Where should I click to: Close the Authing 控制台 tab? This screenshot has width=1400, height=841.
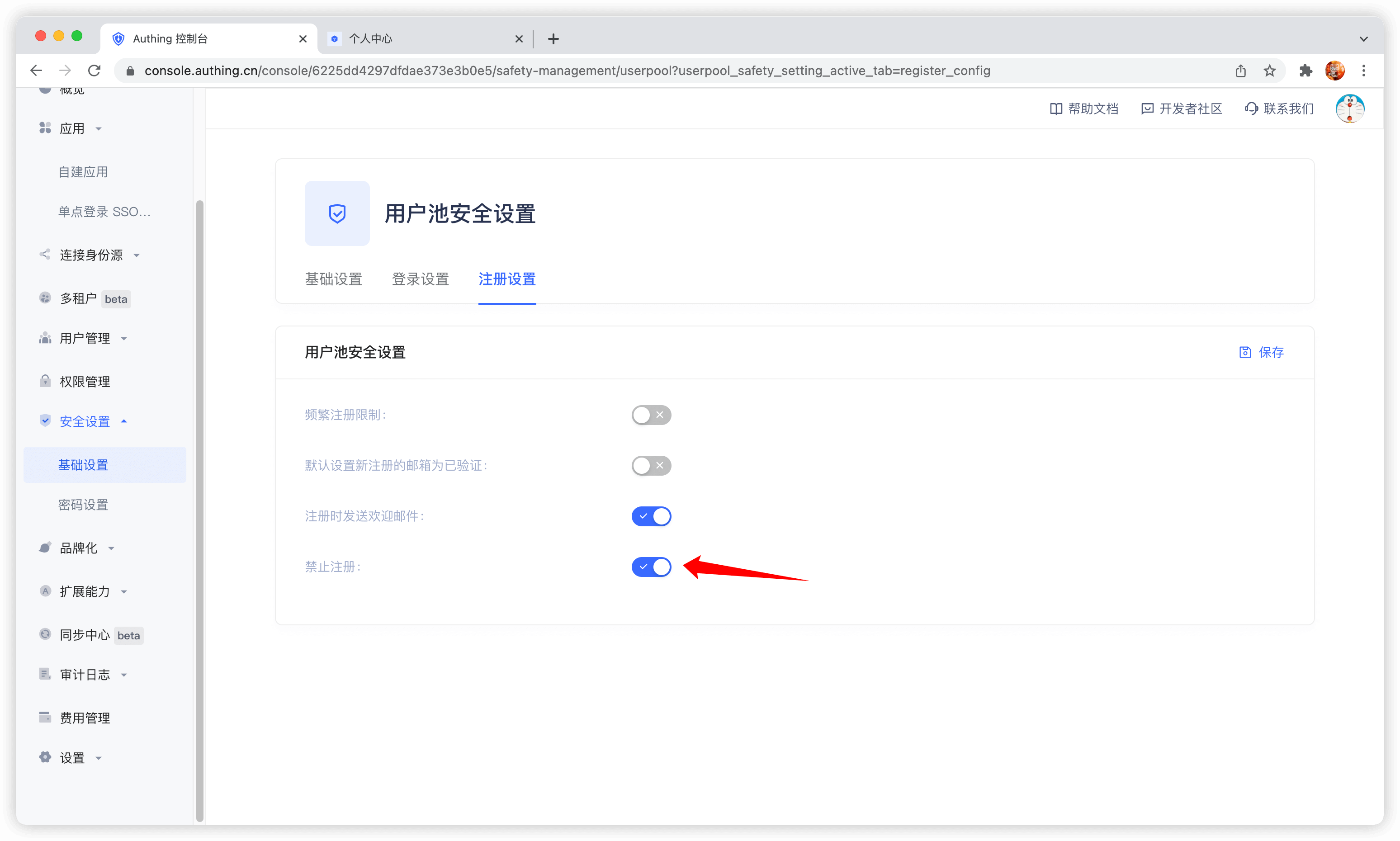(x=303, y=38)
